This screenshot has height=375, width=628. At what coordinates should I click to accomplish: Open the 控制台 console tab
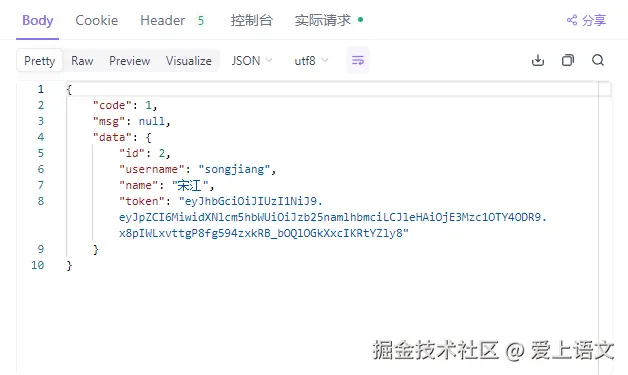point(252,20)
